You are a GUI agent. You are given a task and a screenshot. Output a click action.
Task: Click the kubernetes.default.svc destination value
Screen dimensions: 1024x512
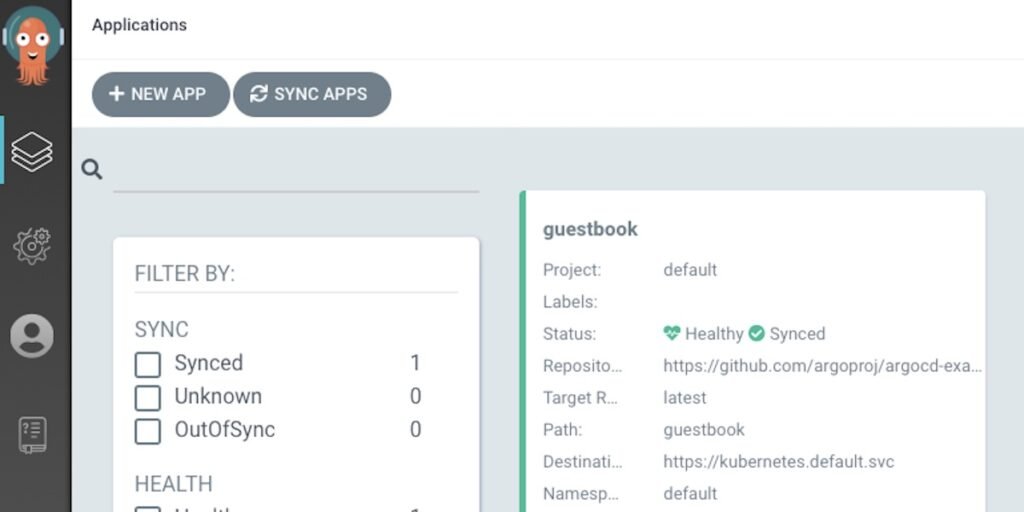778,462
